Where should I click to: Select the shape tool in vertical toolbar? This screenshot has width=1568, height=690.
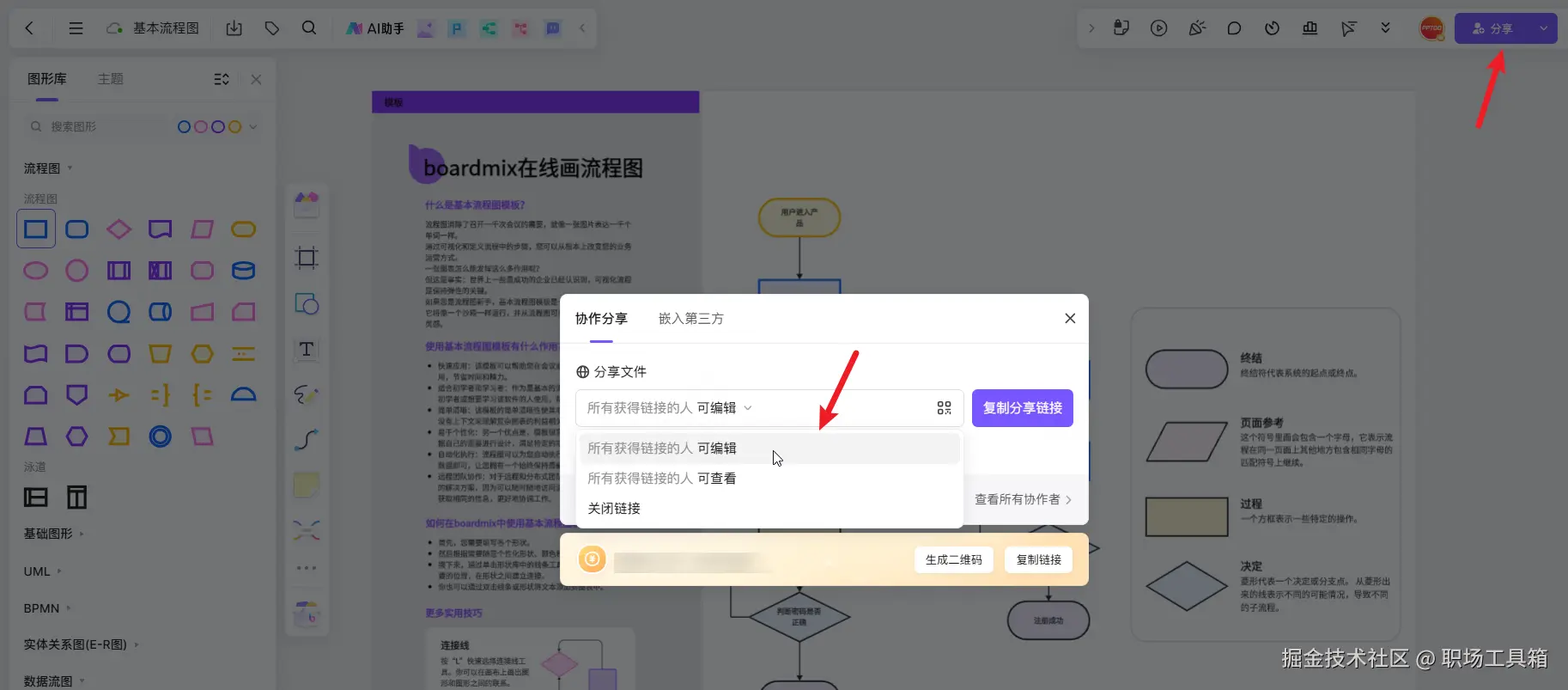pos(307,303)
